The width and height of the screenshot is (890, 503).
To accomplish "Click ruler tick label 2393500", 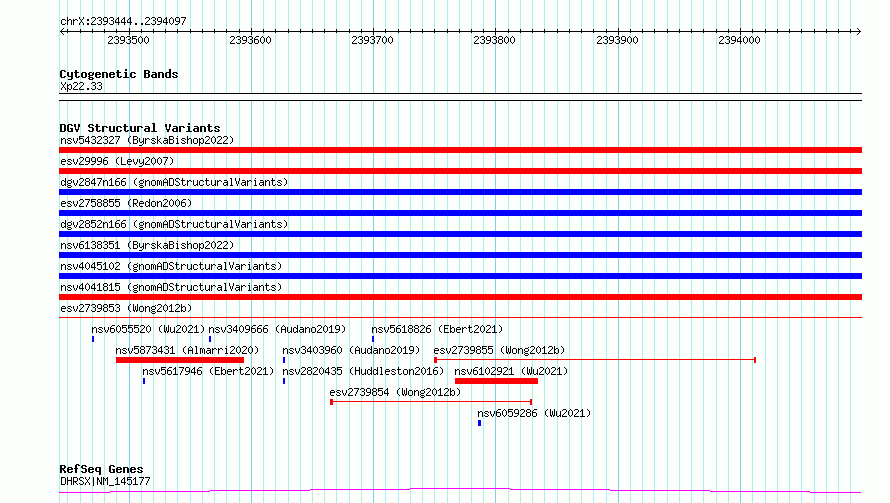I will [x=128, y=40].
